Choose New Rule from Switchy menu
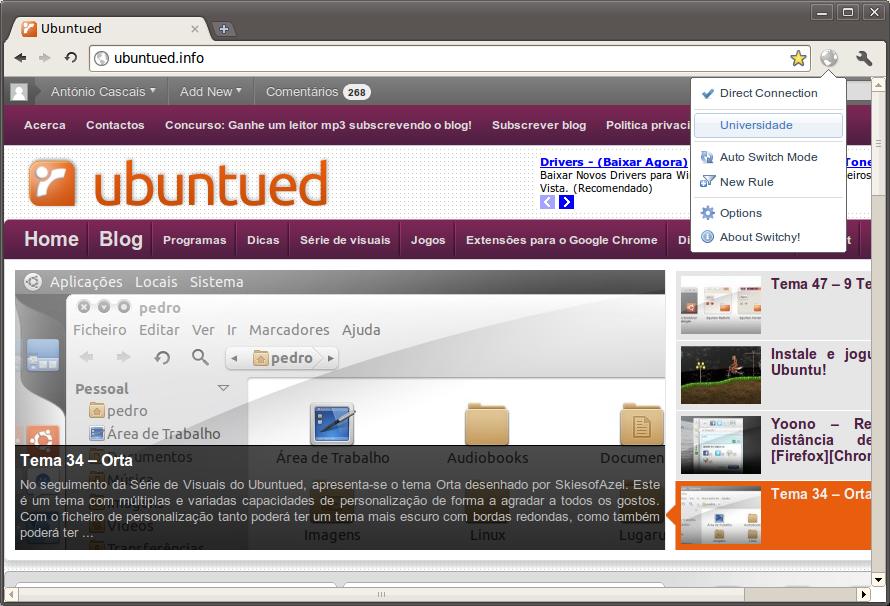890x606 pixels. tap(769, 182)
